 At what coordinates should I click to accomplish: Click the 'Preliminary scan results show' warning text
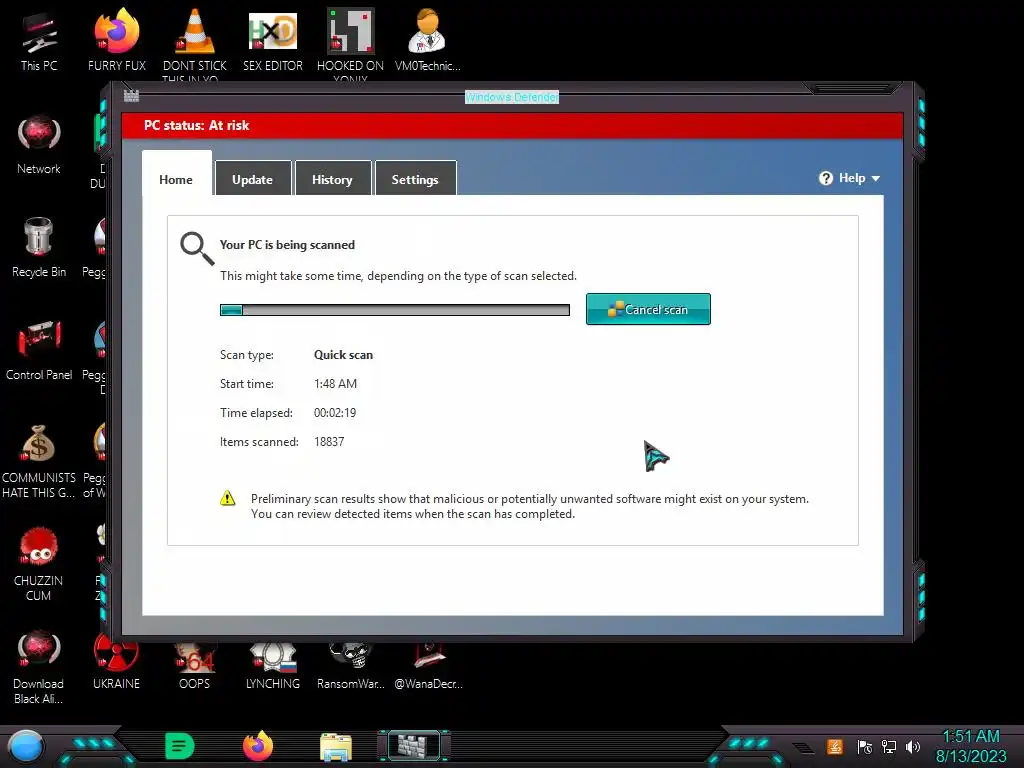(530, 506)
